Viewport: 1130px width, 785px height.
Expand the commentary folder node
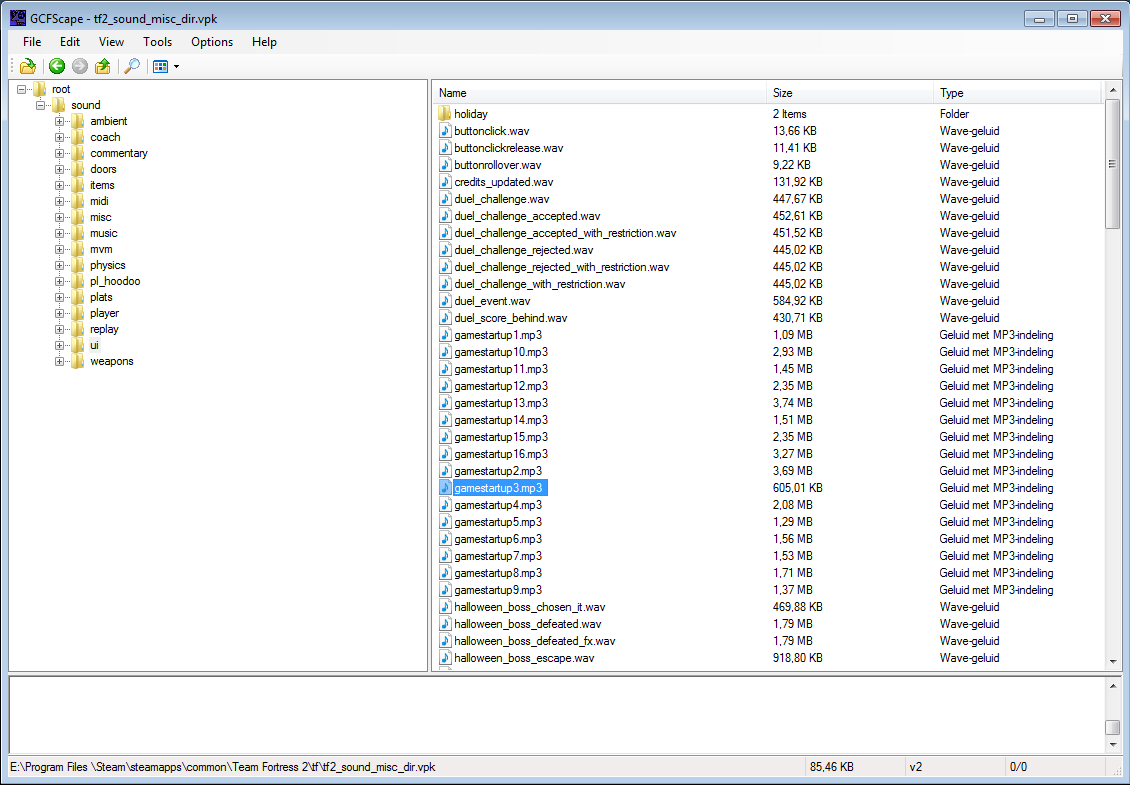(x=60, y=154)
